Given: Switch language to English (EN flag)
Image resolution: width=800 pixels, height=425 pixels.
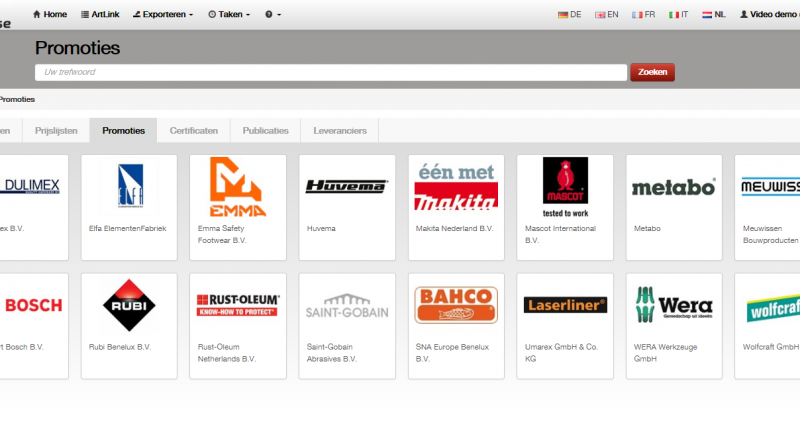Looking at the screenshot, I should pyautogui.click(x=607, y=15).
